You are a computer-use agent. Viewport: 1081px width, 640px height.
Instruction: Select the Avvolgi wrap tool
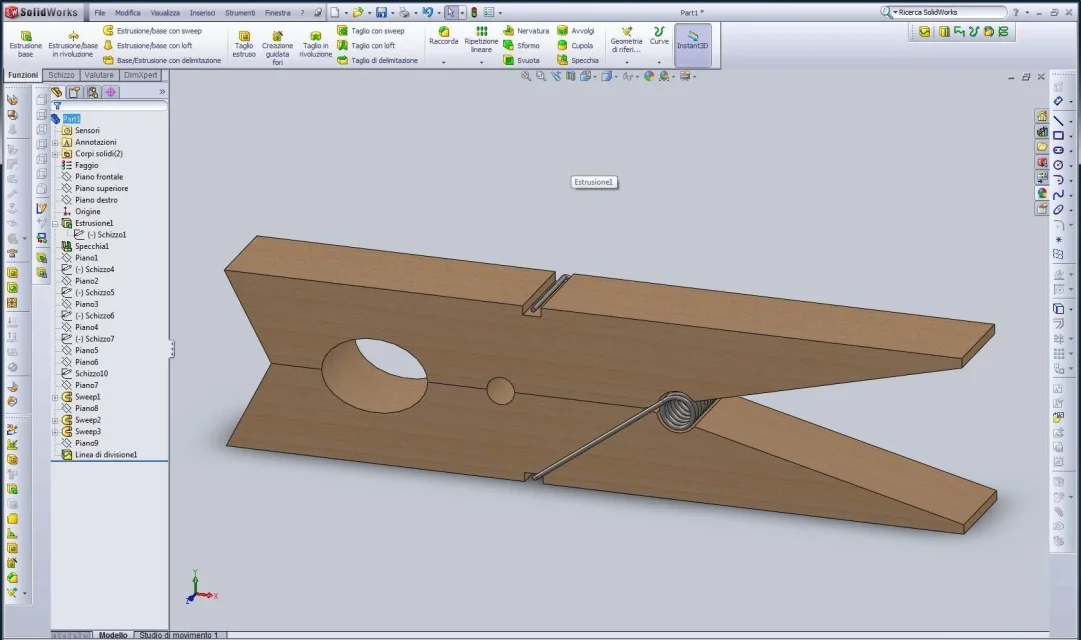tap(576, 31)
